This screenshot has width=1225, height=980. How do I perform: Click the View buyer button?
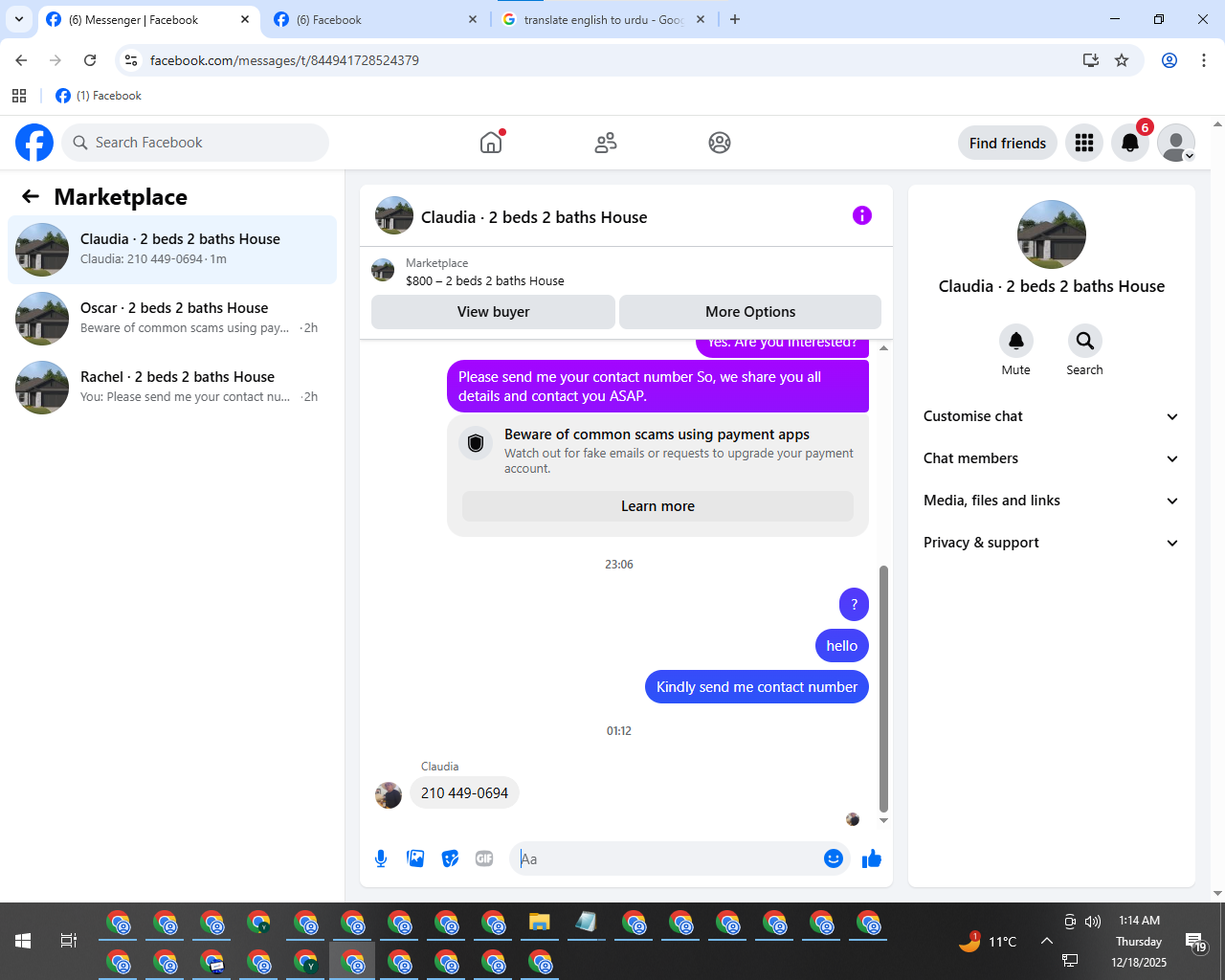pyautogui.click(x=493, y=312)
